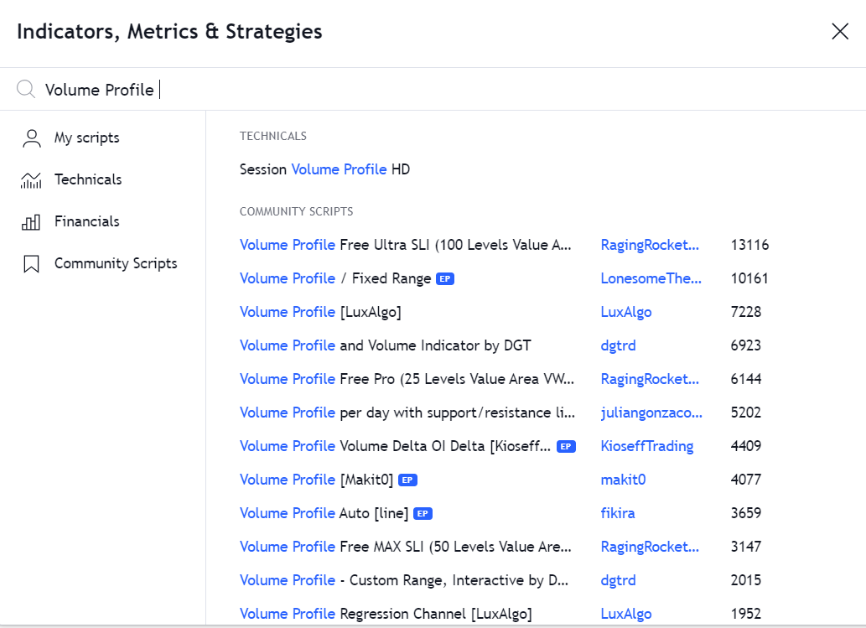Open RagingRocket author on Free Pro row
The height and width of the screenshot is (628, 866).
pyautogui.click(x=650, y=379)
